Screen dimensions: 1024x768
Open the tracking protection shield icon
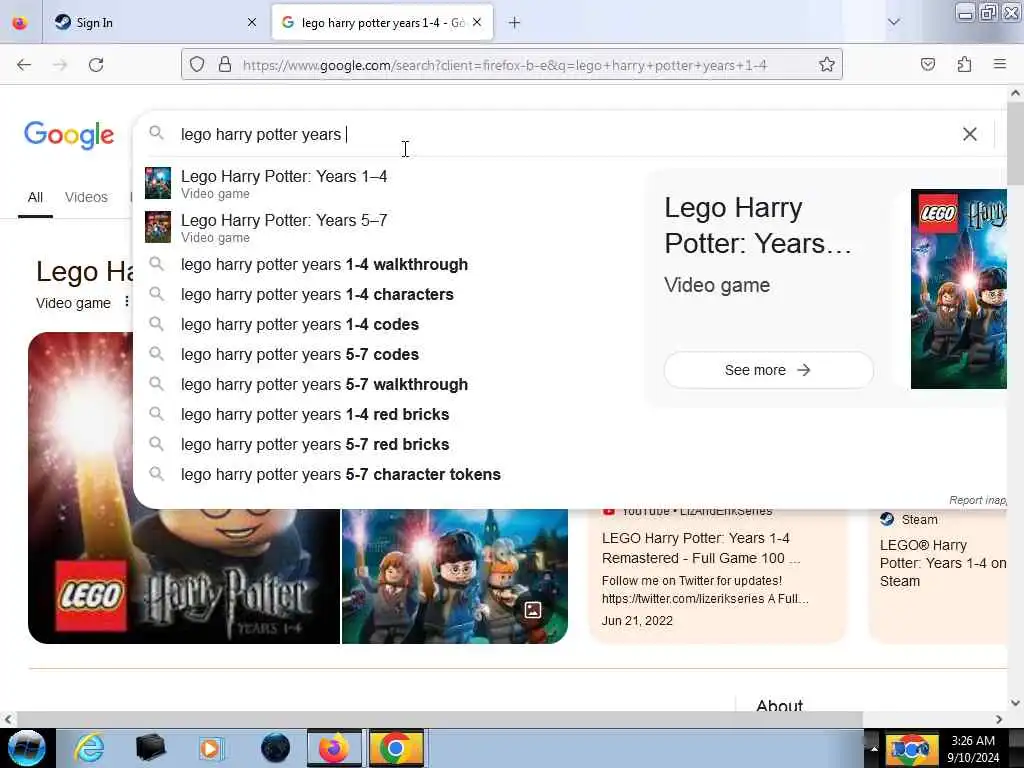click(x=197, y=65)
